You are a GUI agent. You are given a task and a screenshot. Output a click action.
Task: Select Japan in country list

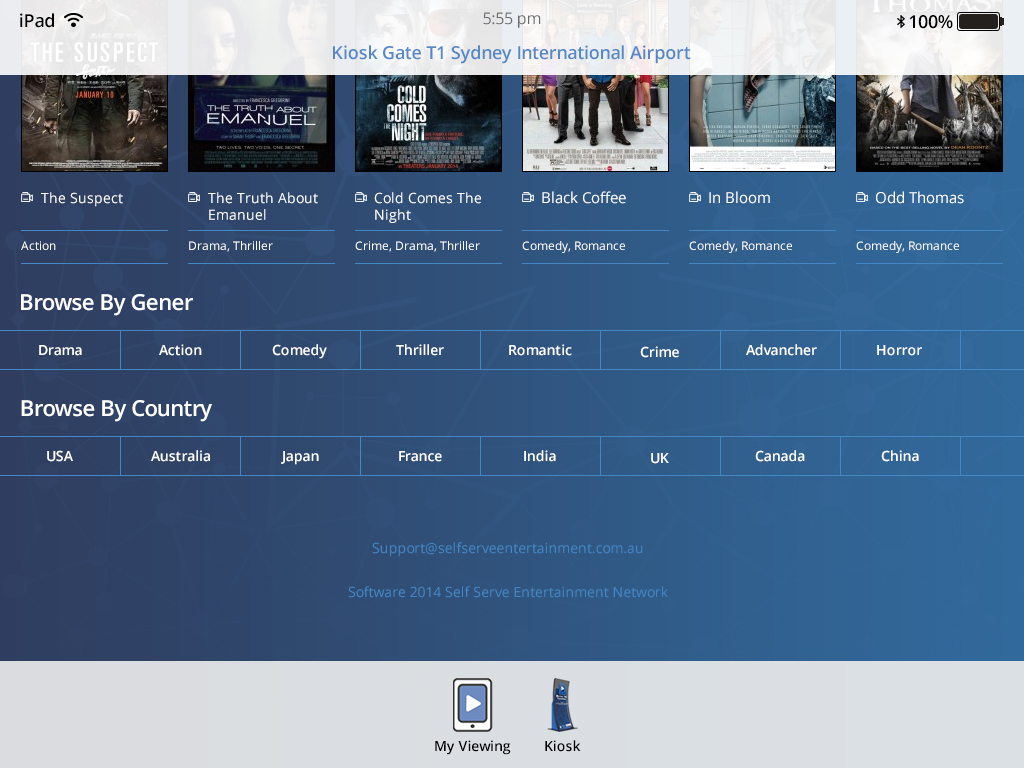click(300, 456)
